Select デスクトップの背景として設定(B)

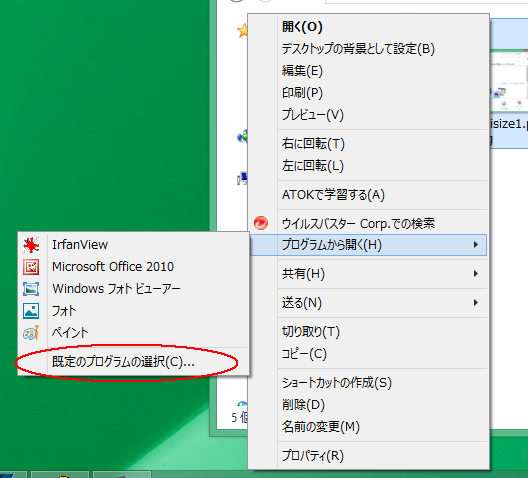tap(369, 49)
